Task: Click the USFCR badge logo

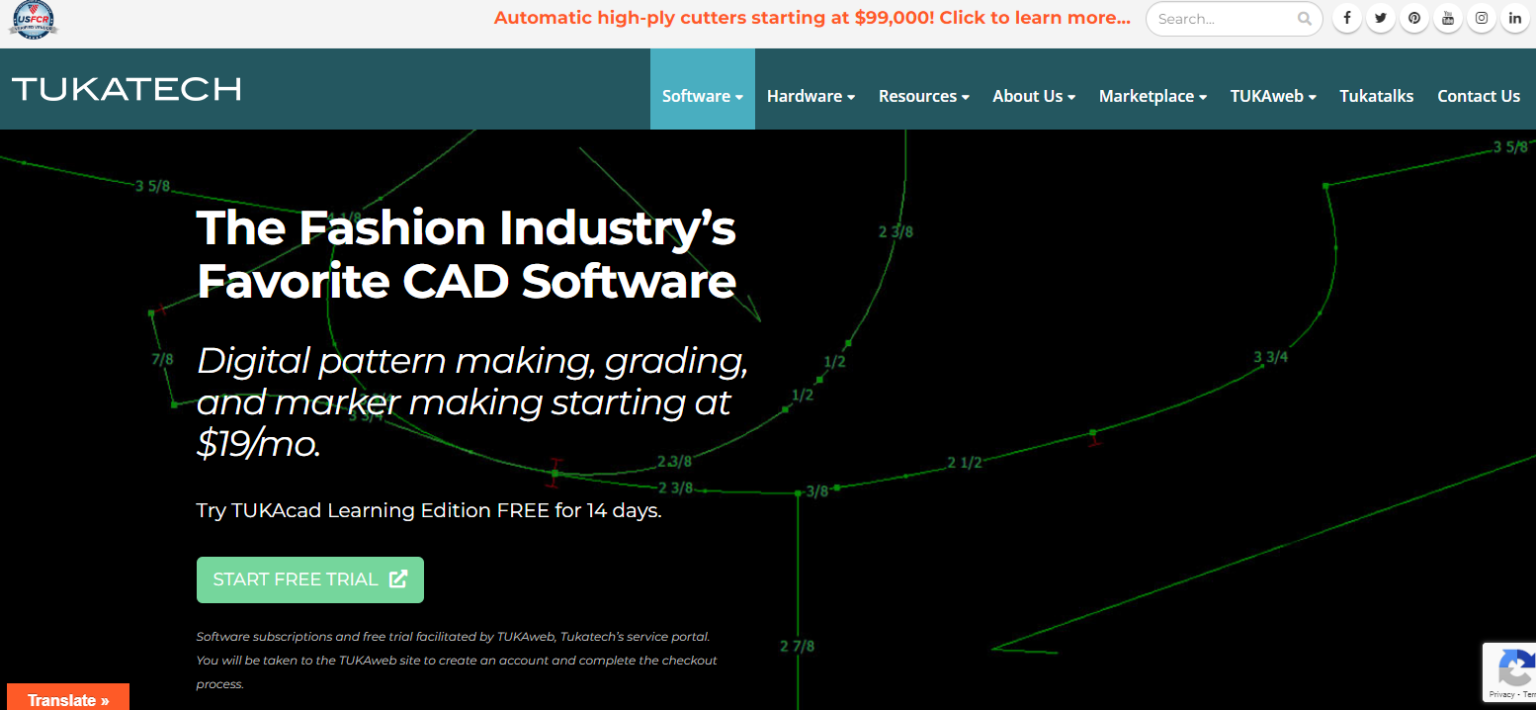Action: point(33,19)
